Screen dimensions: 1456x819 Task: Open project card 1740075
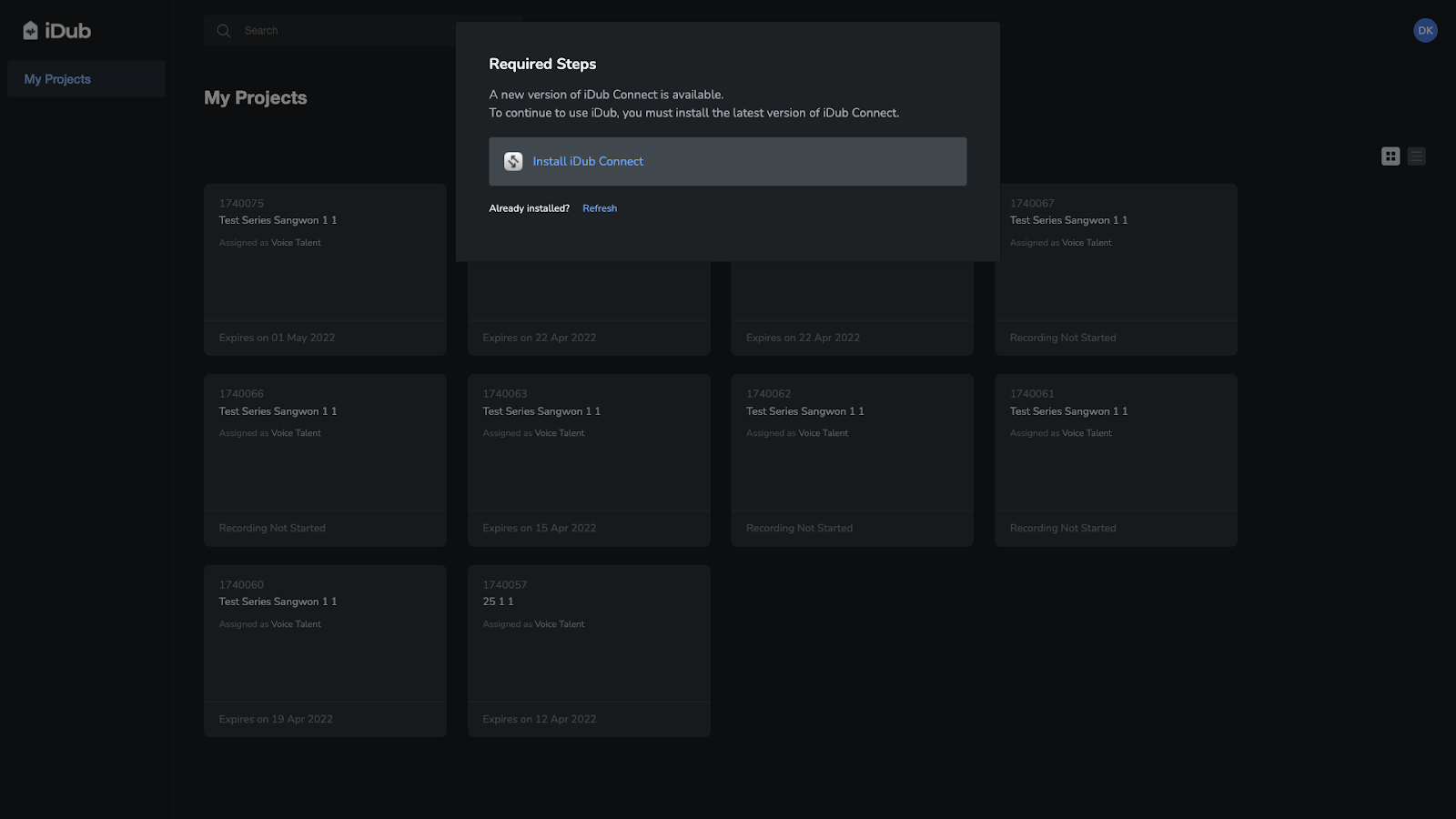[x=325, y=269]
